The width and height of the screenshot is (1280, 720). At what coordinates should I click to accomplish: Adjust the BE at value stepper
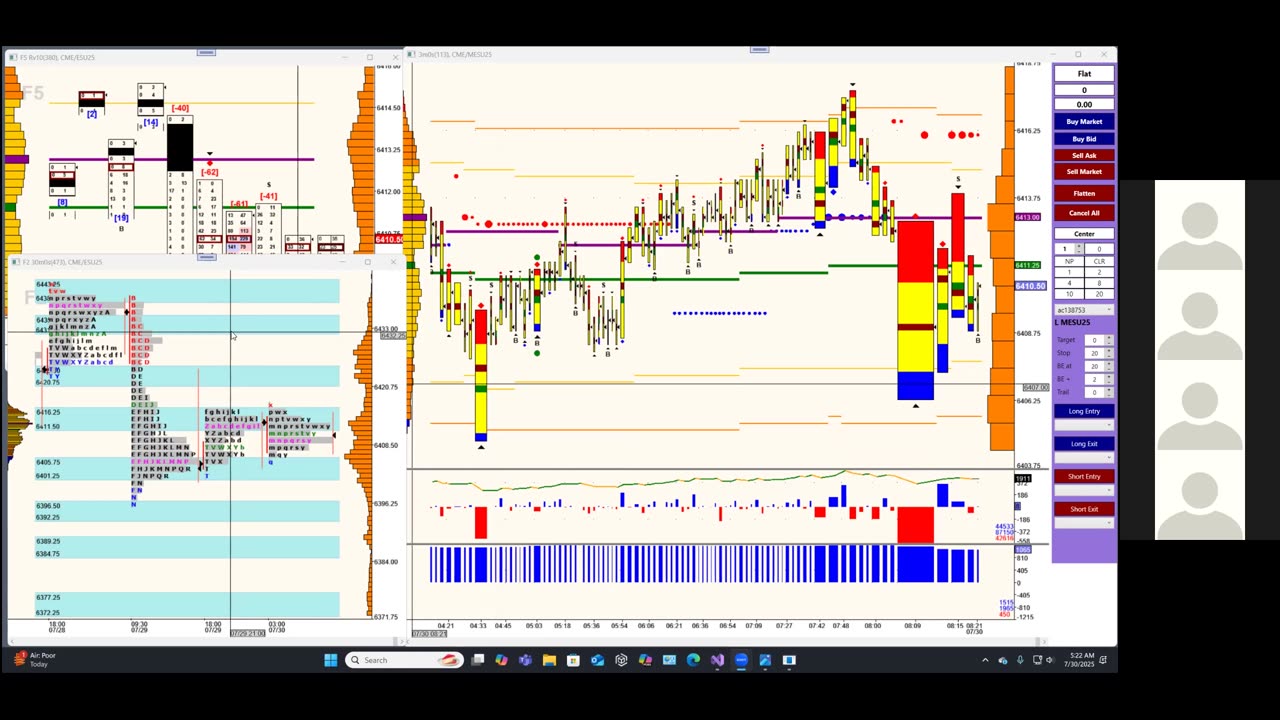[1108, 366]
